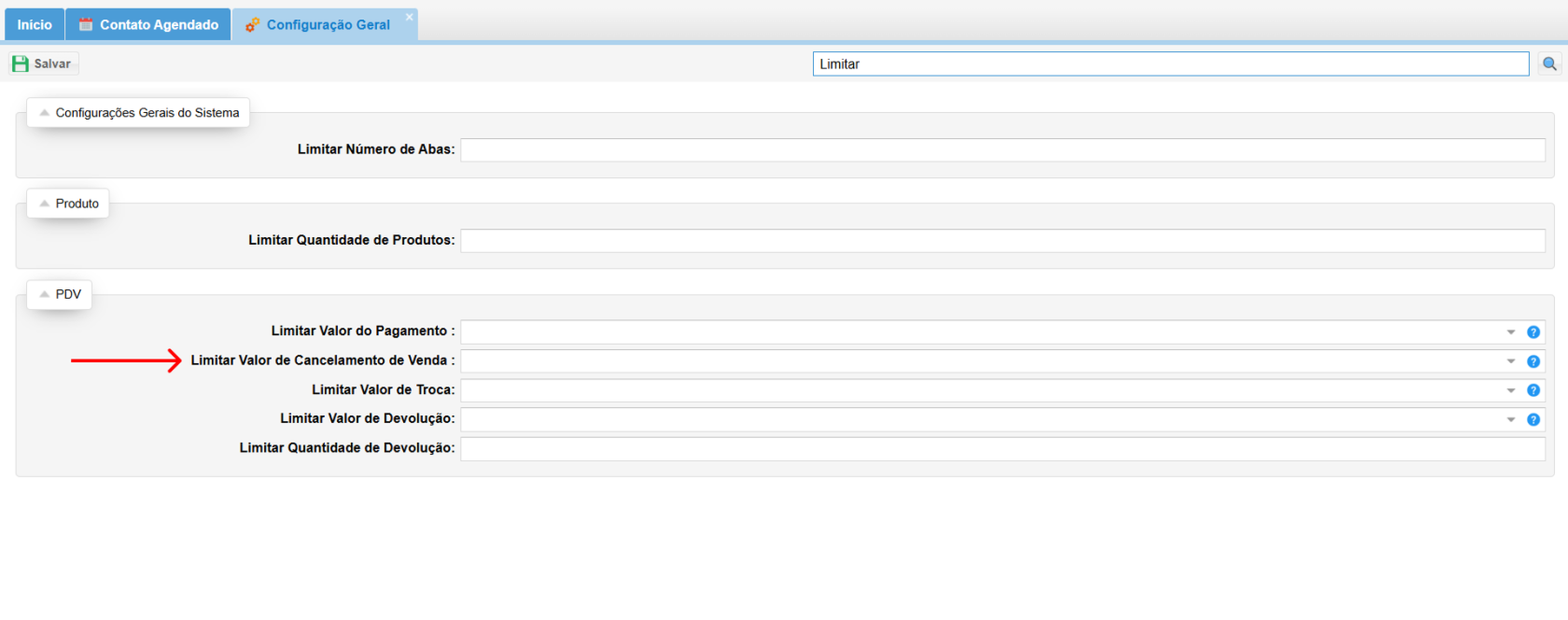The height and width of the screenshot is (620, 1568).
Task: Select the Configuração Geral tab
Action: 327,25
